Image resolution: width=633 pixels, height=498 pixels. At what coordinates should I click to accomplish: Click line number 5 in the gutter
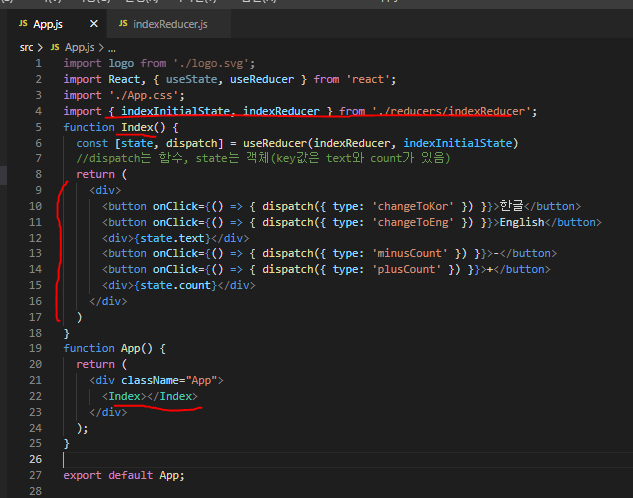click(38, 128)
